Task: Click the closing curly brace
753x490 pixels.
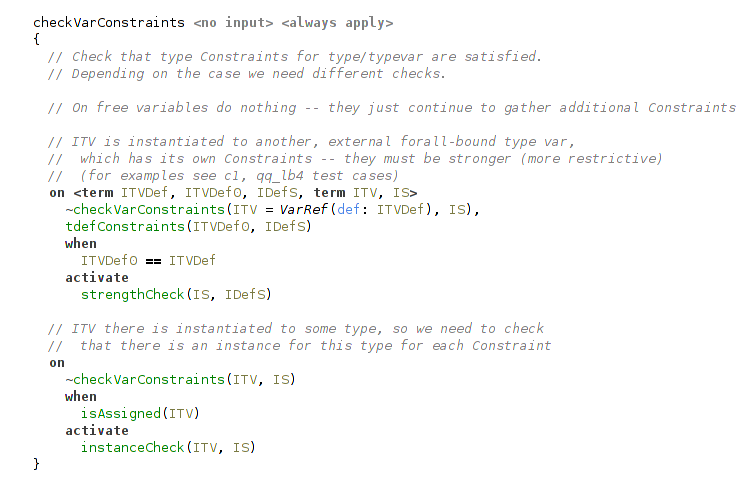Action: tap(36, 464)
